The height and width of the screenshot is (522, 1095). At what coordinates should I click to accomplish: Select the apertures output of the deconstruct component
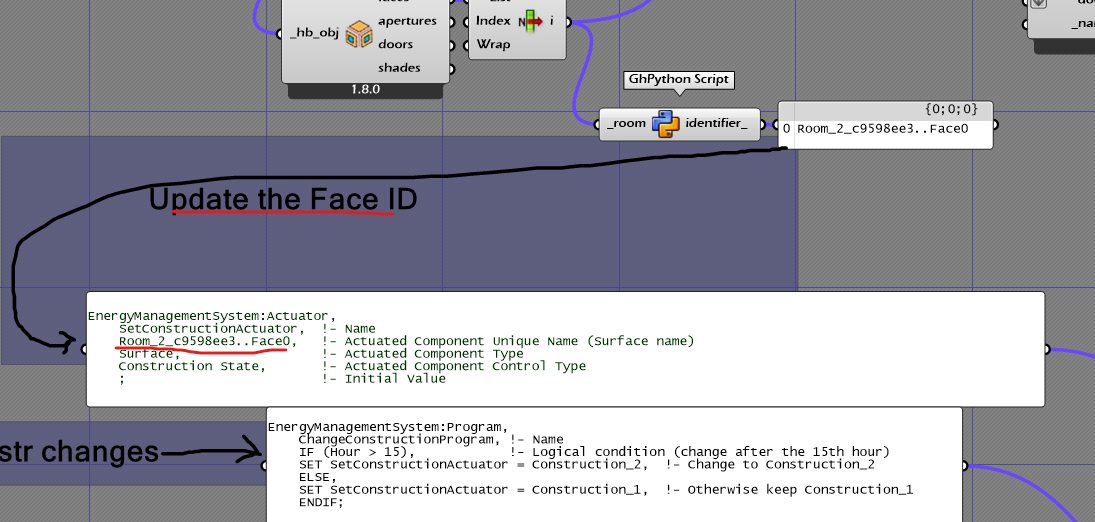[x=407, y=21]
